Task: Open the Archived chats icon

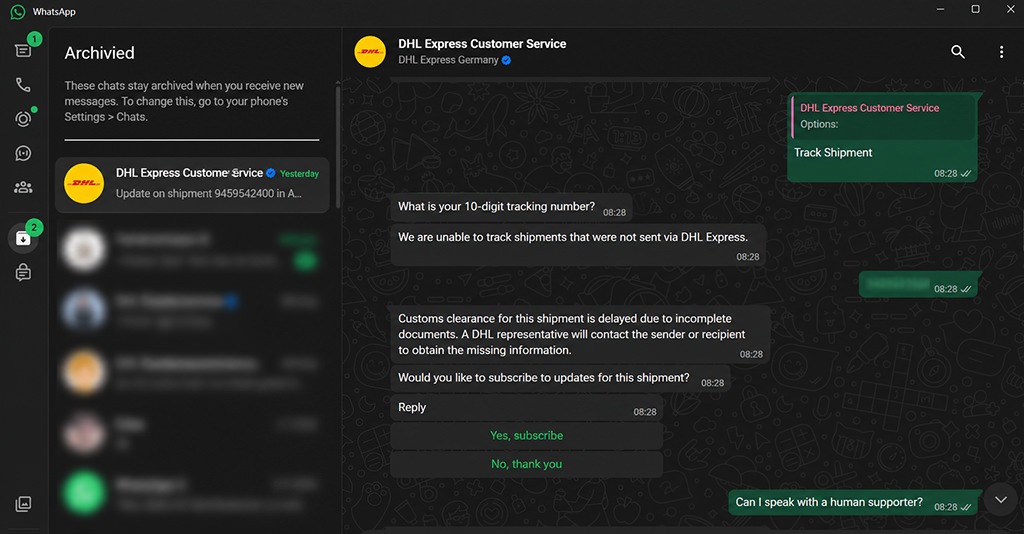Action: [23, 238]
